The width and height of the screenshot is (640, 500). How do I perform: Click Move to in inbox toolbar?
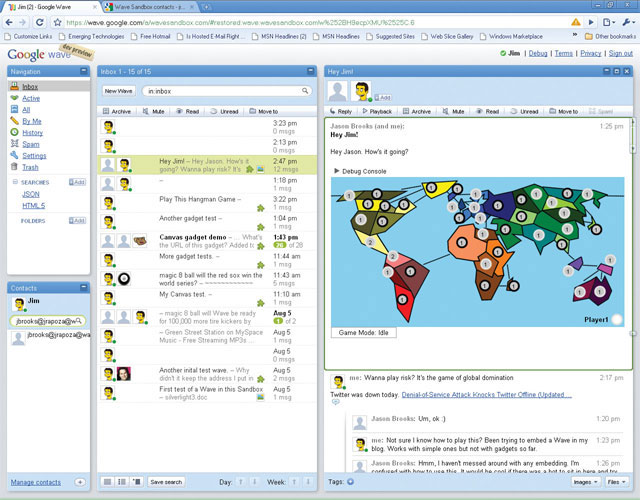tap(264, 111)
